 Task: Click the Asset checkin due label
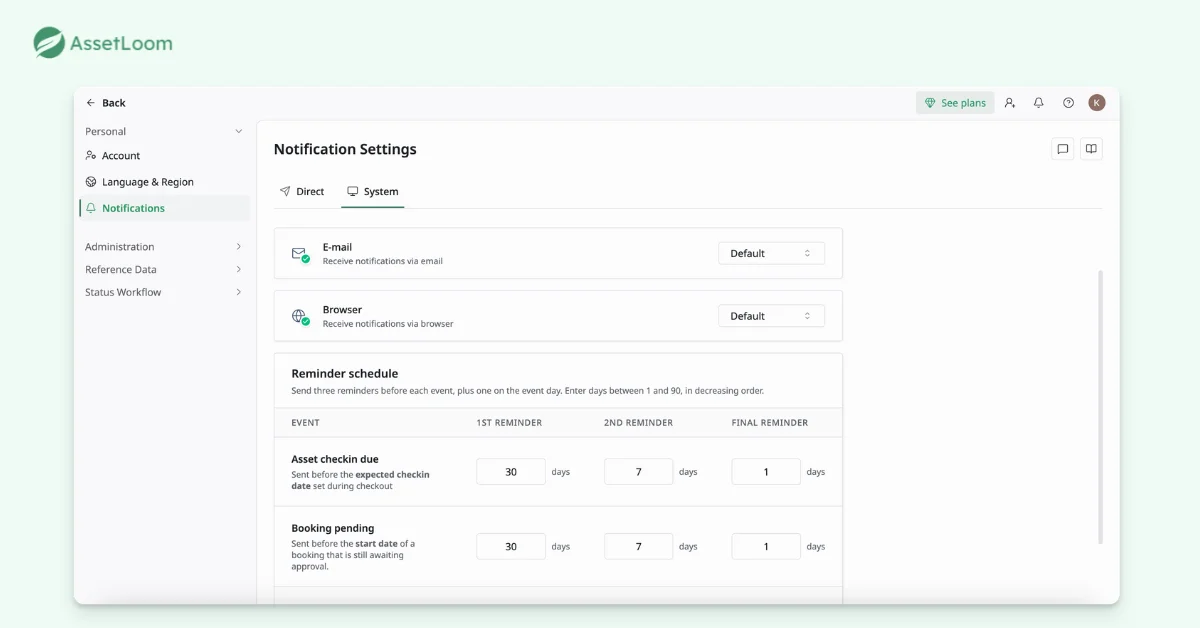click(x=335, y=460)
